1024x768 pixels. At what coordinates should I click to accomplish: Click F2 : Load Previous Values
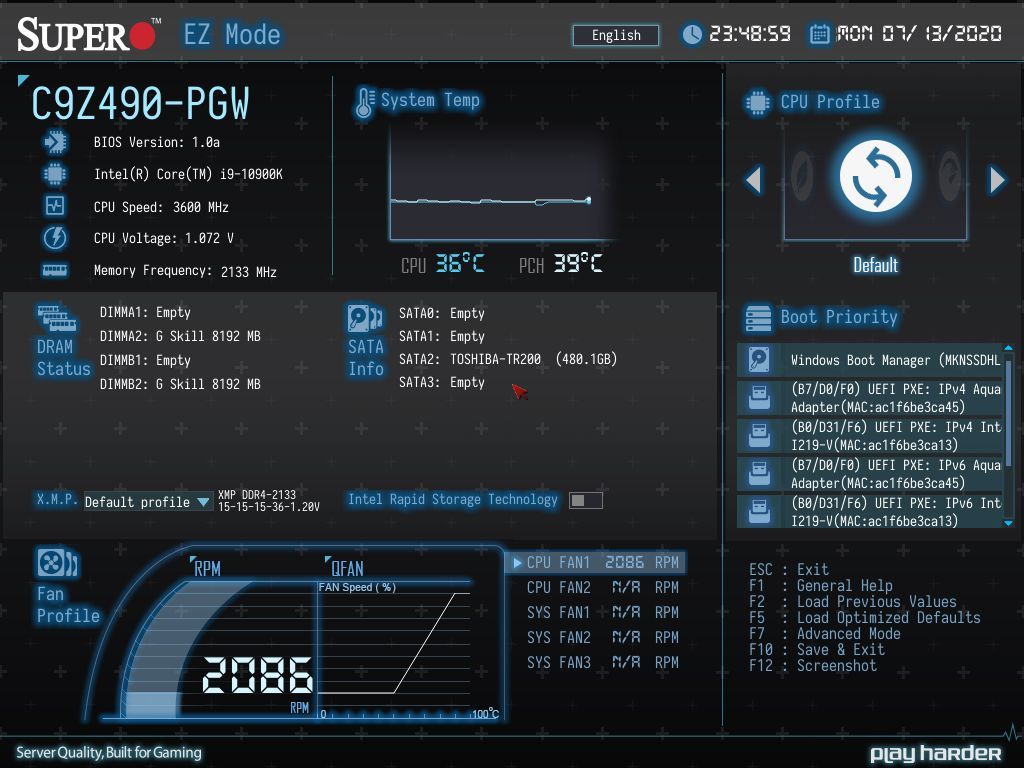[x=852, y=601]
